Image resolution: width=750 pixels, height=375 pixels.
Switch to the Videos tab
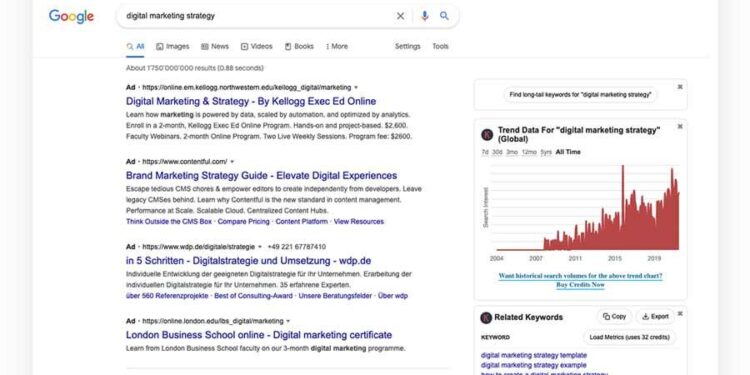click(256, 46)
